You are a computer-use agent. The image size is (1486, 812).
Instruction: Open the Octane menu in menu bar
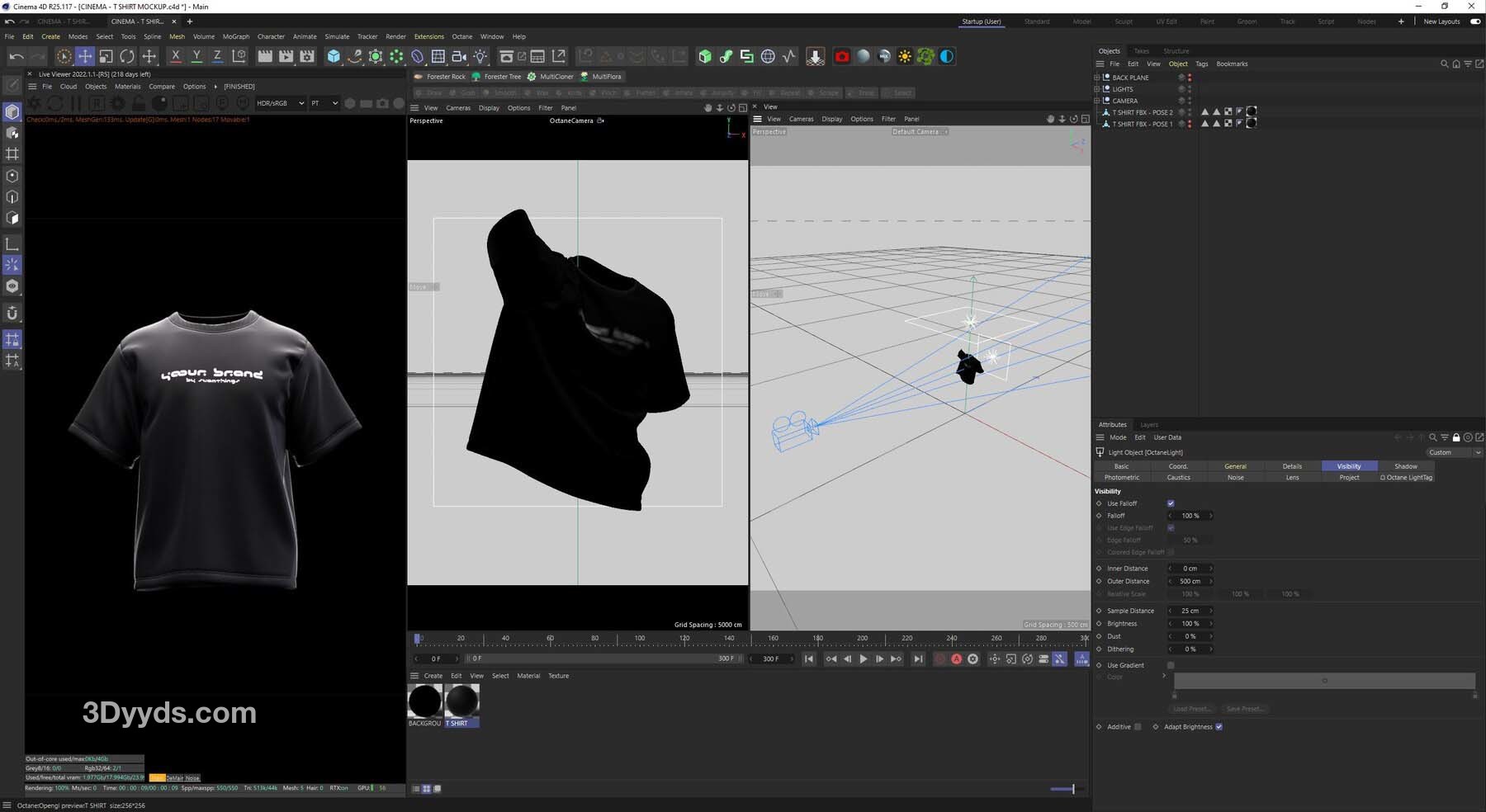461,36
